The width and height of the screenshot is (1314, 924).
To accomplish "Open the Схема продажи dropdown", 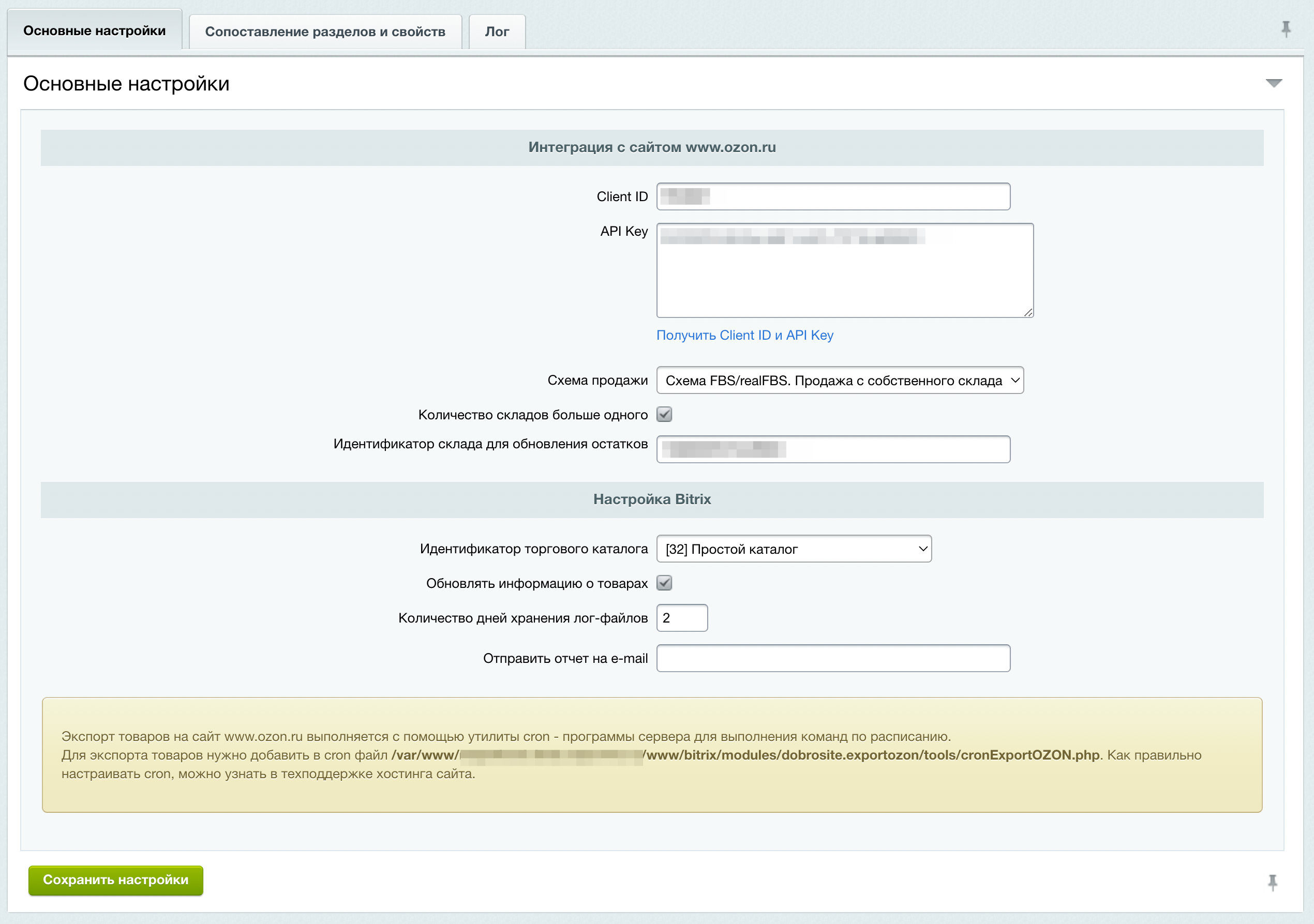I will 840,381.
